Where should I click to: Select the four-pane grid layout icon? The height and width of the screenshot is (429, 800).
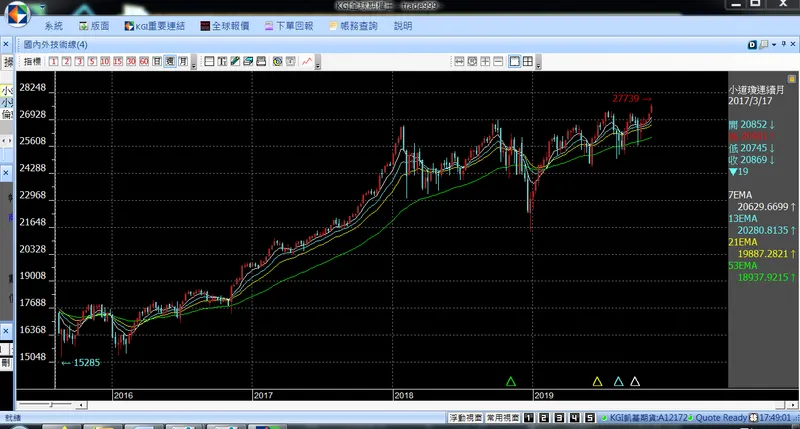point(528,62)
